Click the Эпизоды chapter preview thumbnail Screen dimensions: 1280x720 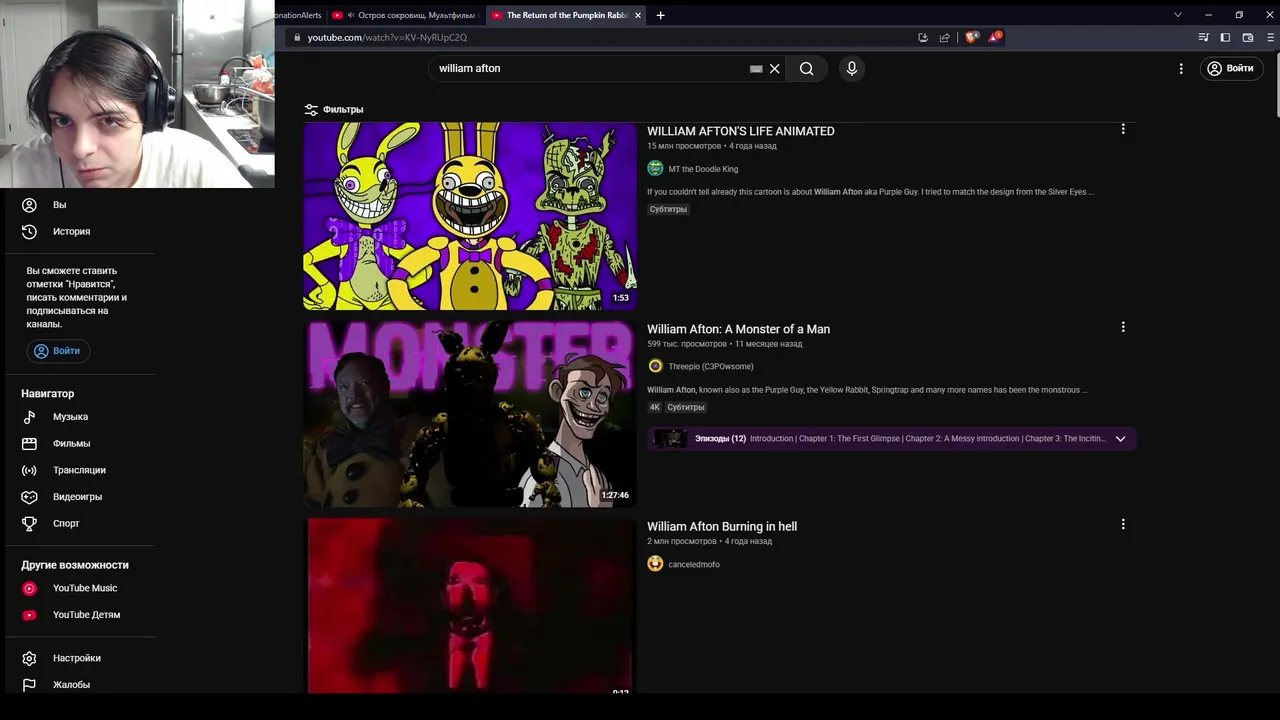[670, 438]
